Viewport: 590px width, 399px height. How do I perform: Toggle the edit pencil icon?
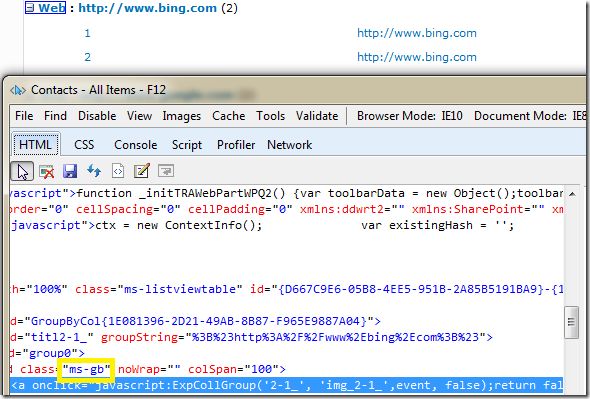click(x=142, y=171)
